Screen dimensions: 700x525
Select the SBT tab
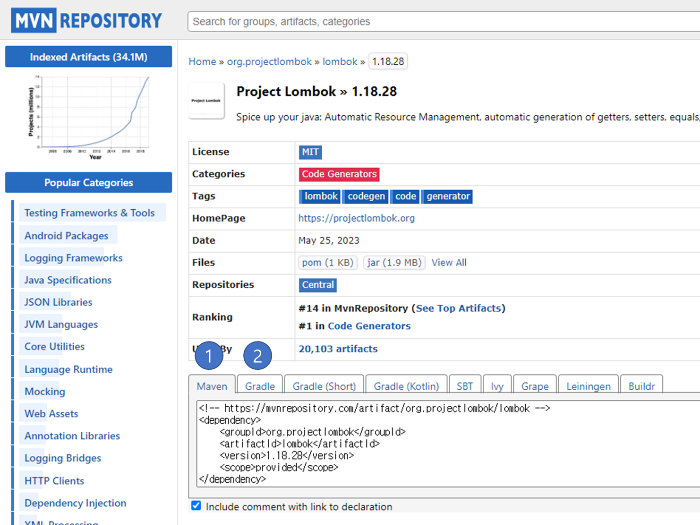tap(465, 386)
